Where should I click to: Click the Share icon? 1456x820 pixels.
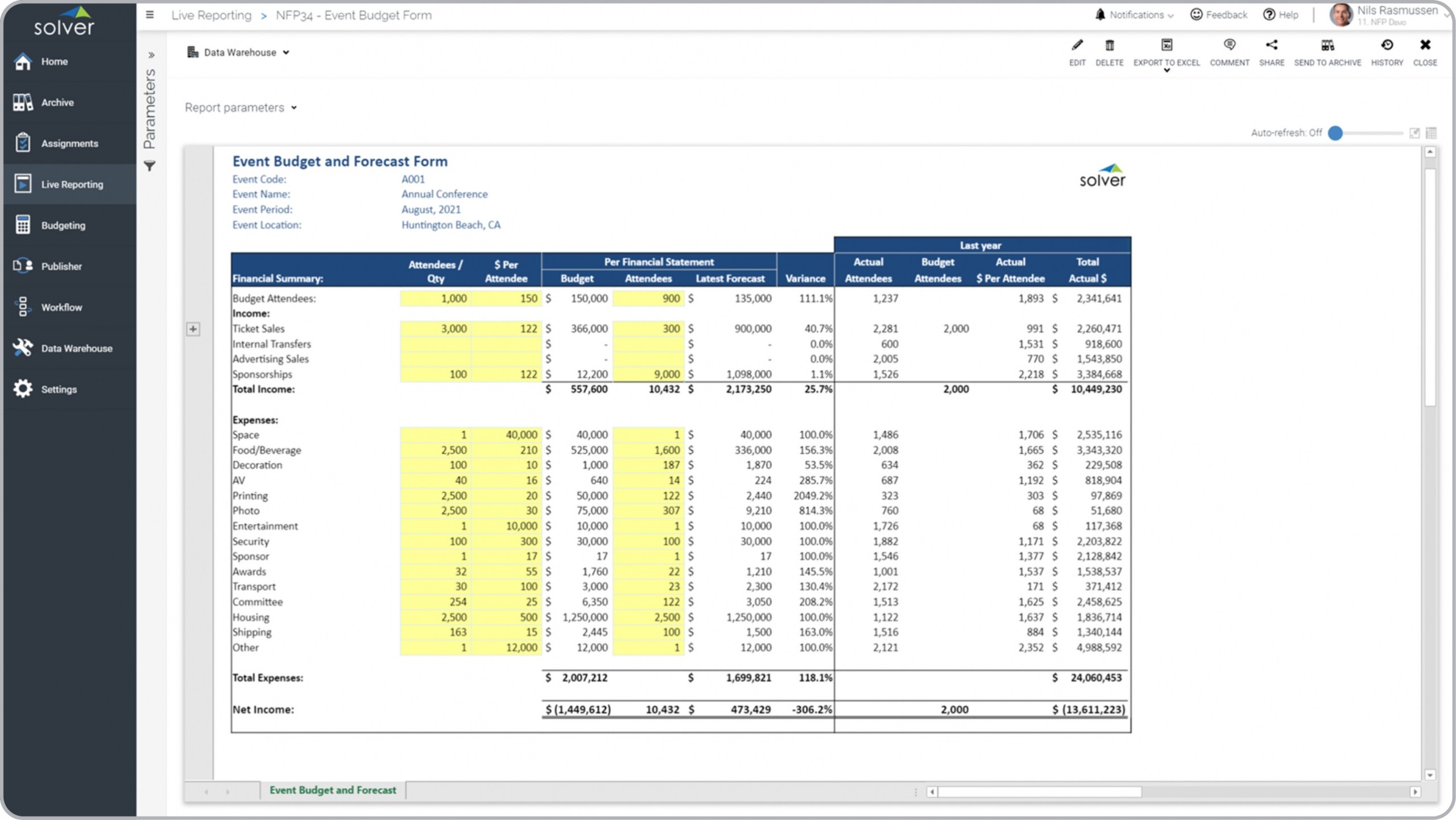coord(1271,45)
